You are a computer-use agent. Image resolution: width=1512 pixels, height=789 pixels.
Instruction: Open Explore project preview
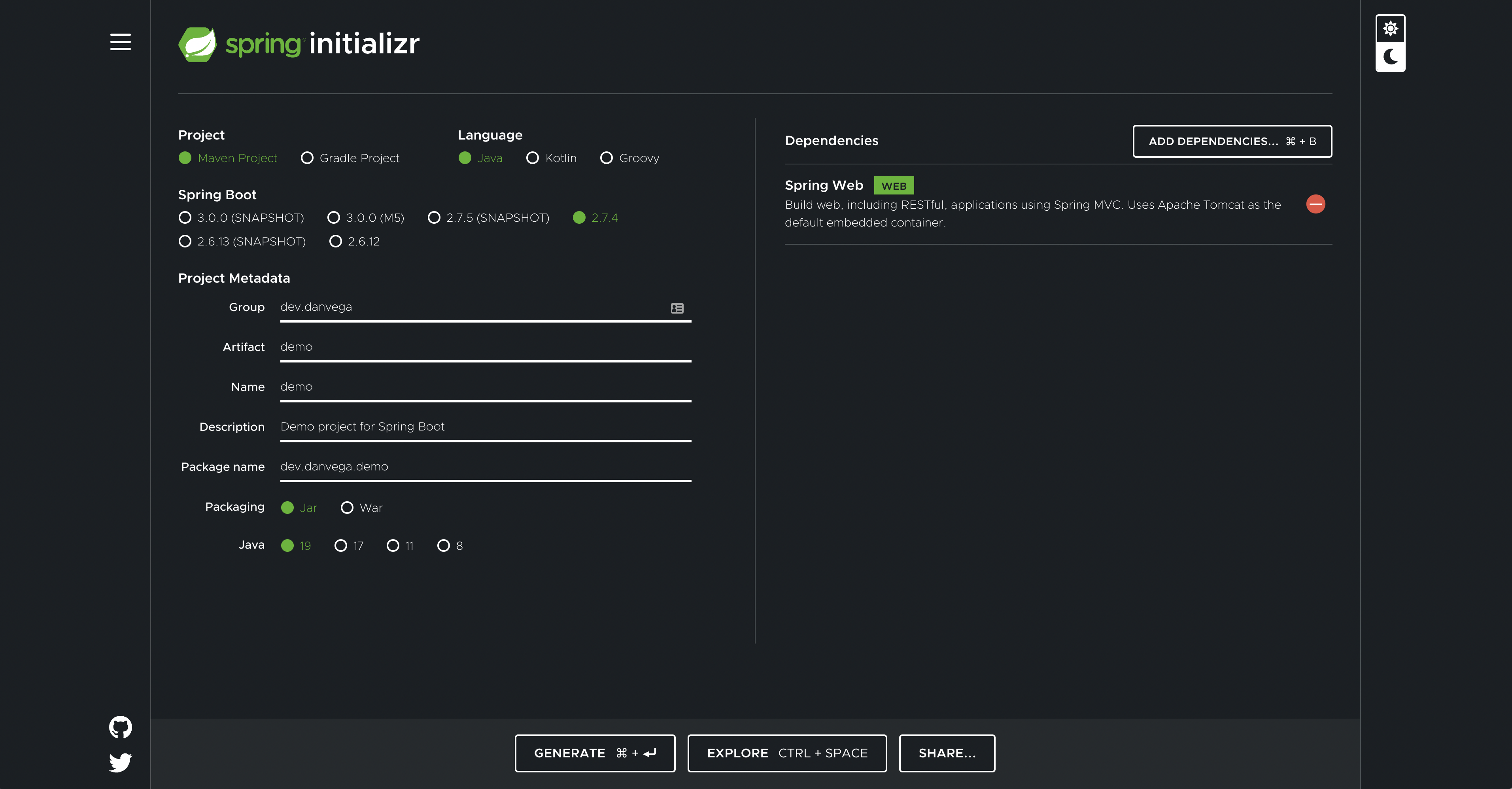pyautogui.click(x=786, y=753)
